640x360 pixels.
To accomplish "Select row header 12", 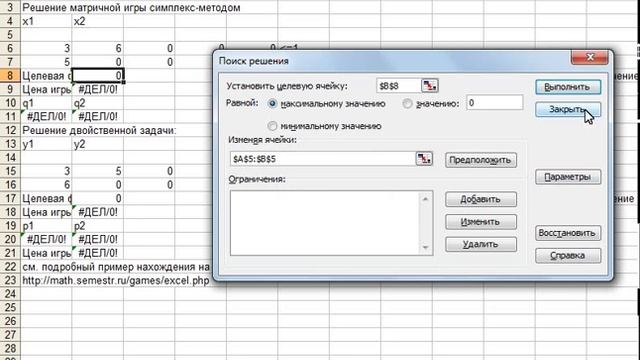I will 10,130.
